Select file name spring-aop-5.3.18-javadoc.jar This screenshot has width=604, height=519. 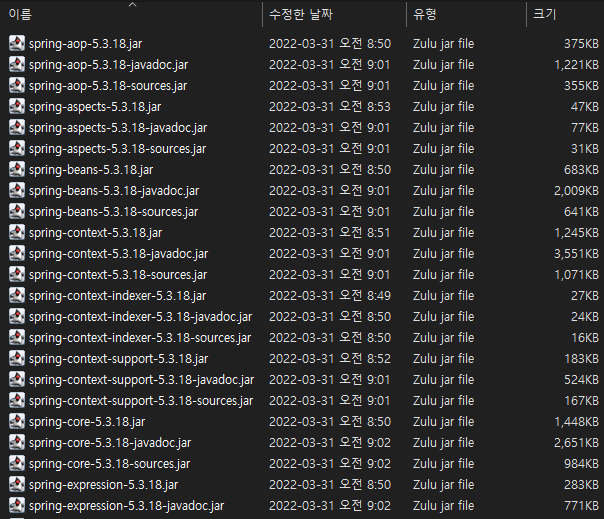[109, 65]
